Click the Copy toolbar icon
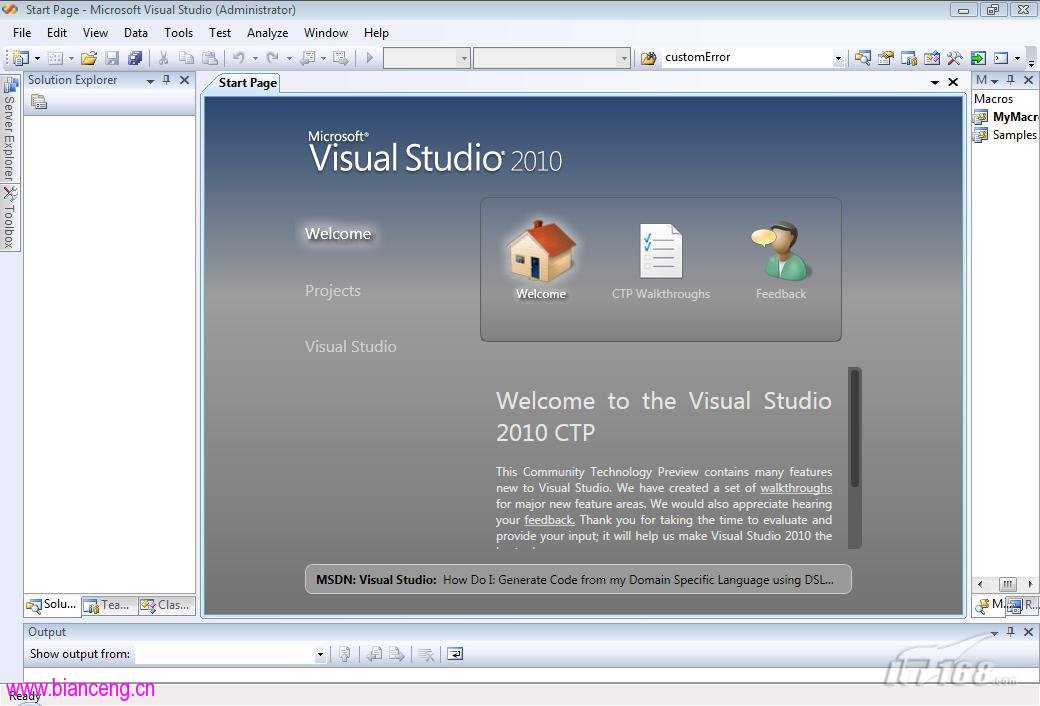Viewport: 1040px width, 706px height. tap(187, 58)
